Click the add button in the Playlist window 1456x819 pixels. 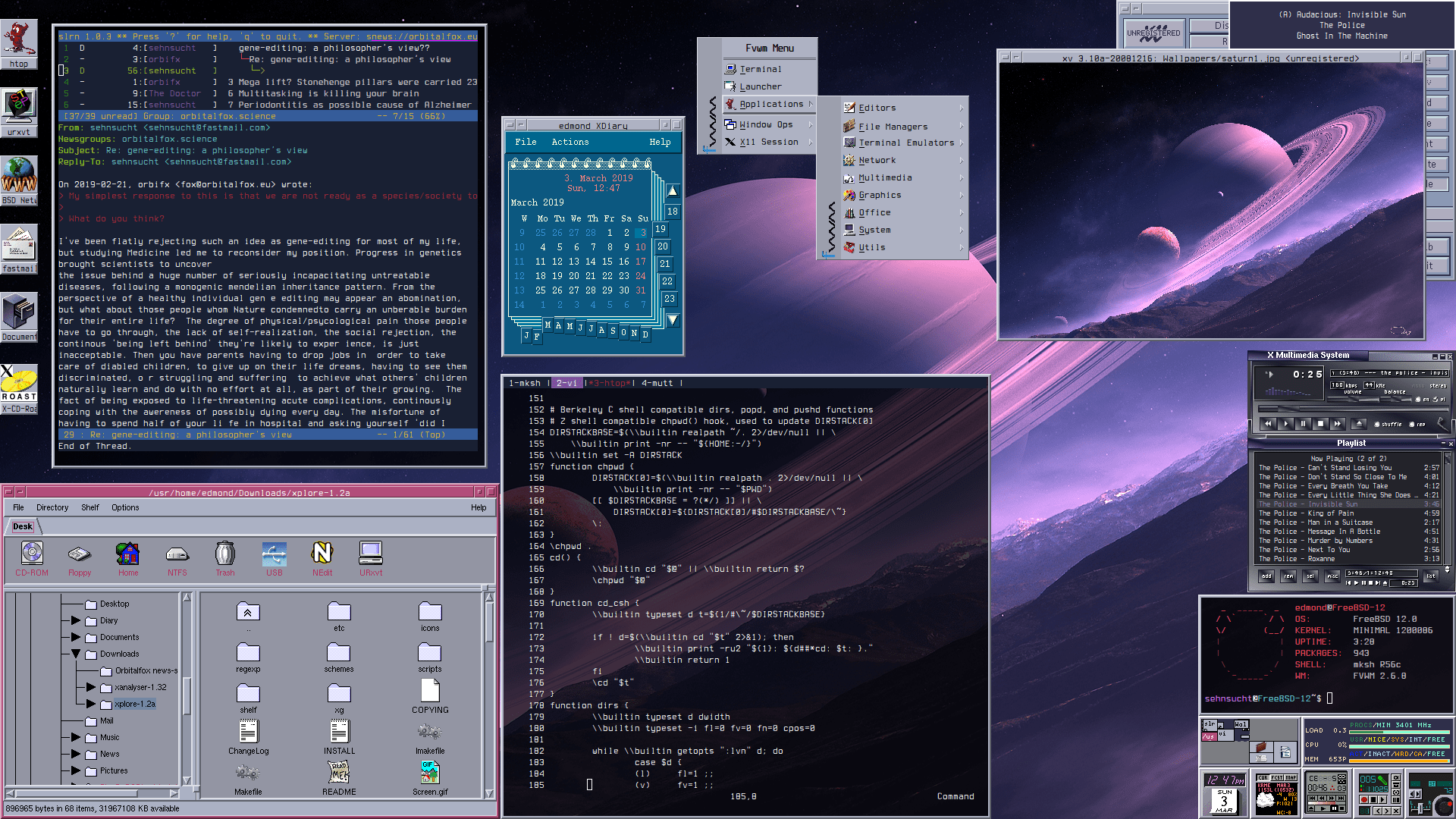[x=1266, y=576]
